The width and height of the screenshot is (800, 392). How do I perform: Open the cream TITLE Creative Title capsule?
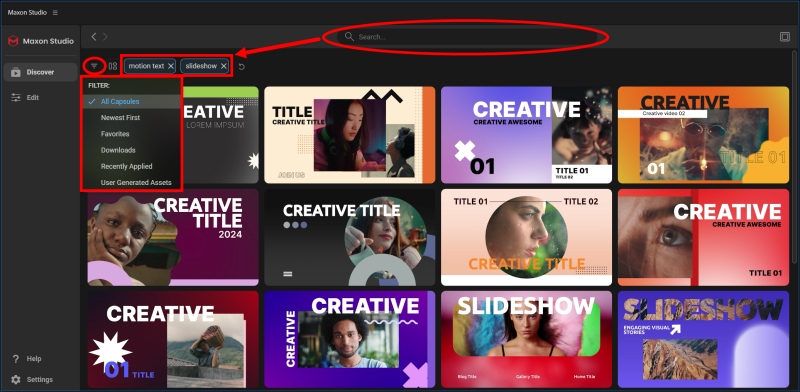pos(349,135)
